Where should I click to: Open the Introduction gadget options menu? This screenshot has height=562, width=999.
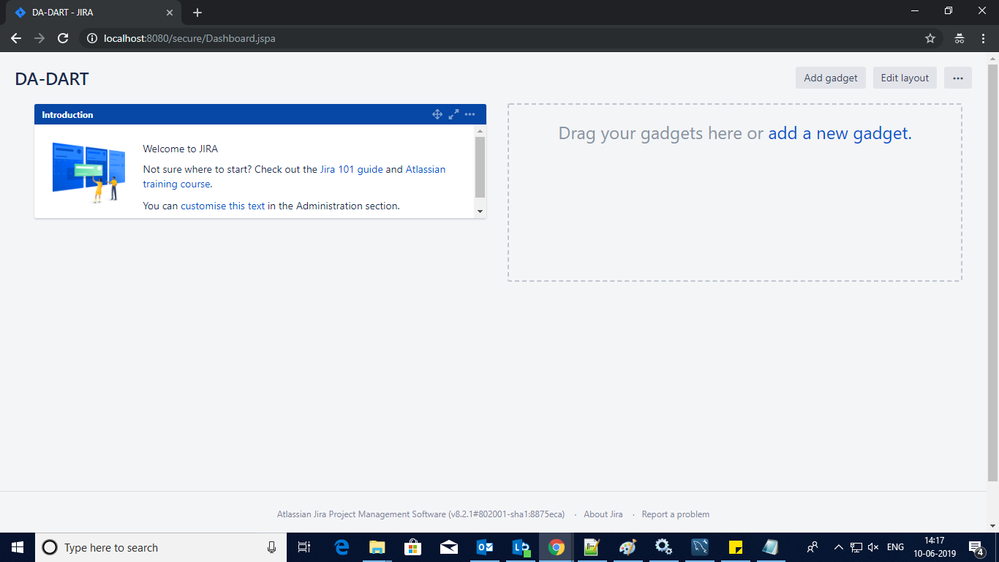tap(470, 114)
